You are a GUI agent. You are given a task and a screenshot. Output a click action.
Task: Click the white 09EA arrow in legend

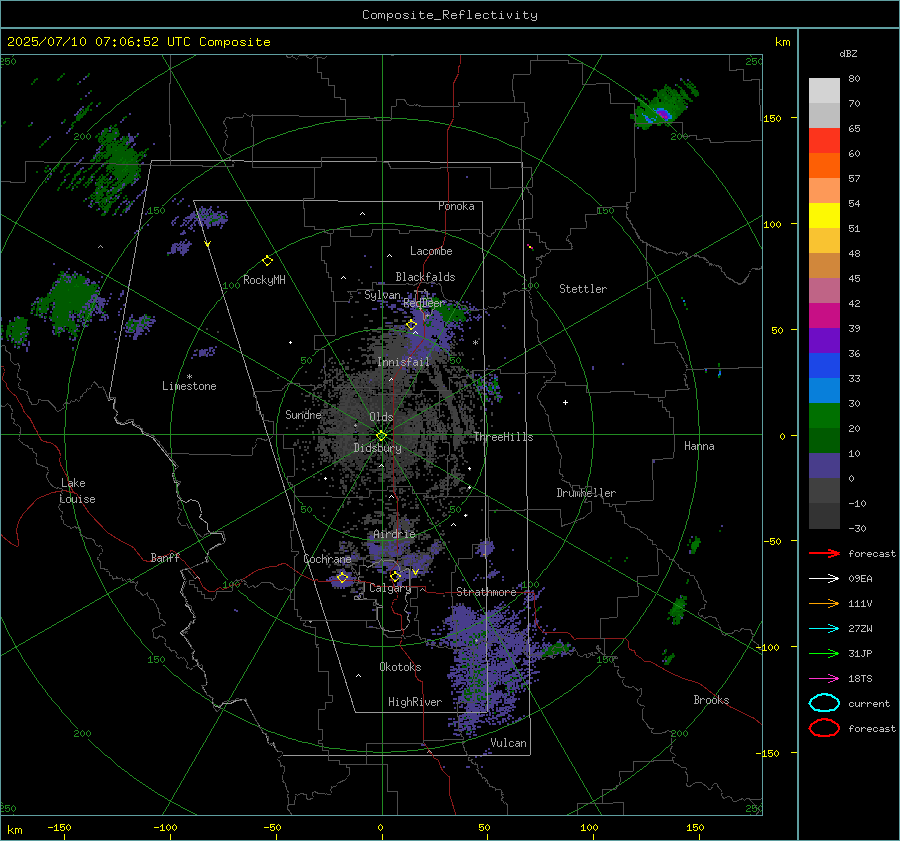pos(824,578)
